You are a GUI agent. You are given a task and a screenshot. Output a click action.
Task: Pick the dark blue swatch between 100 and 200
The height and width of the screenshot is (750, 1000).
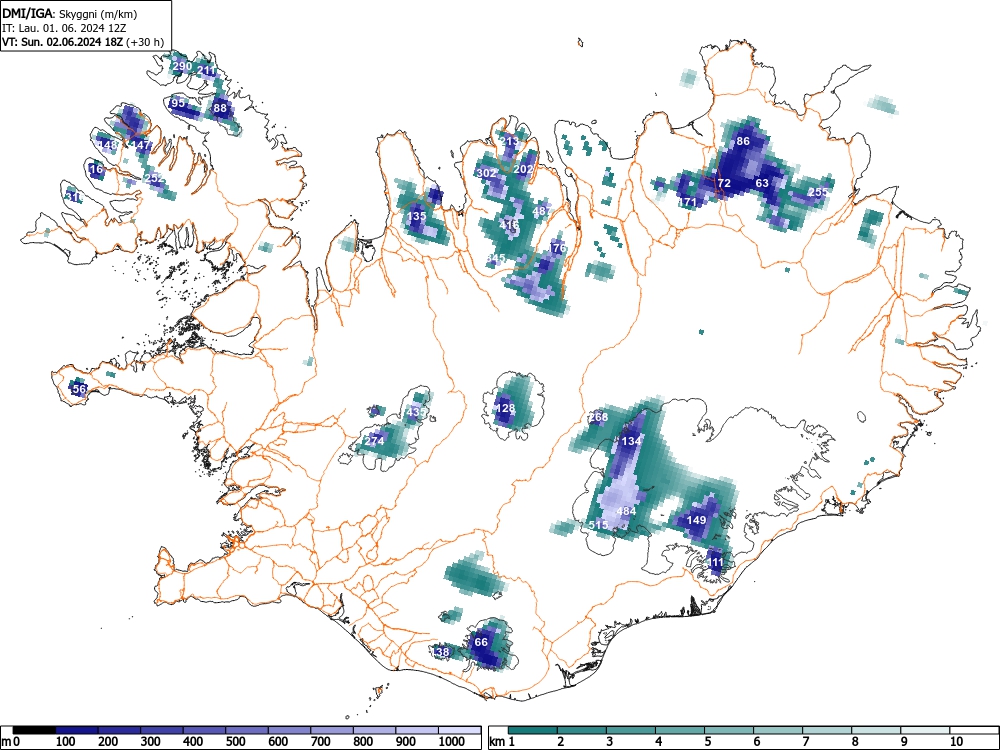77,730
